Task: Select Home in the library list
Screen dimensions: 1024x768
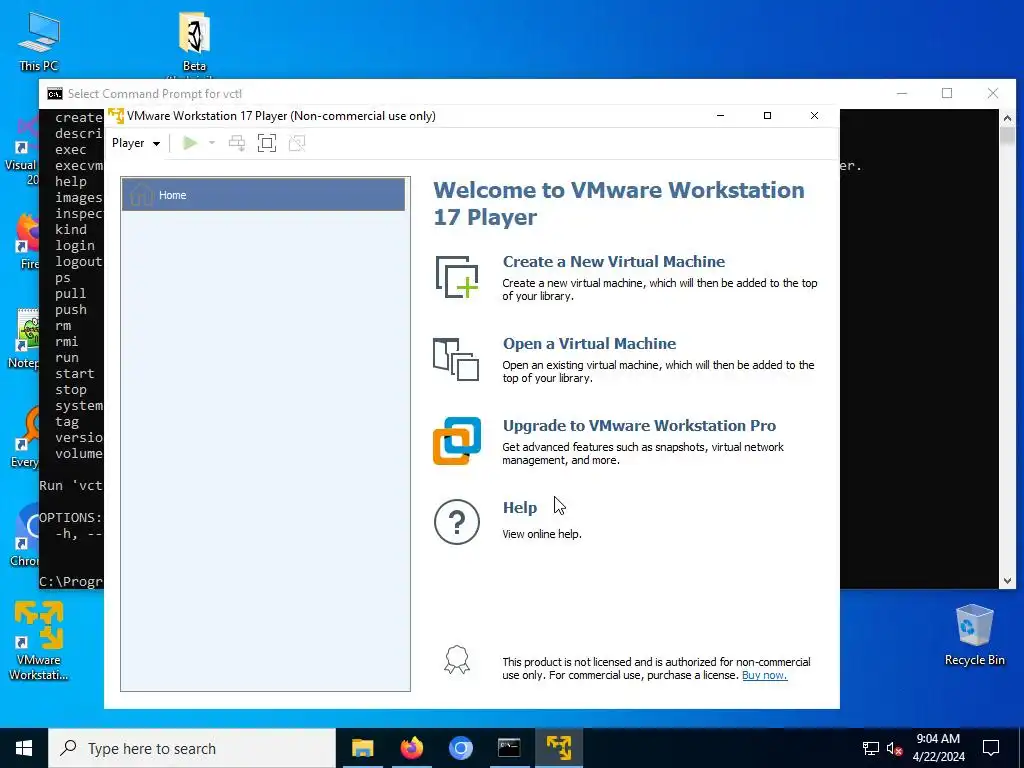Action: point(263,195)
